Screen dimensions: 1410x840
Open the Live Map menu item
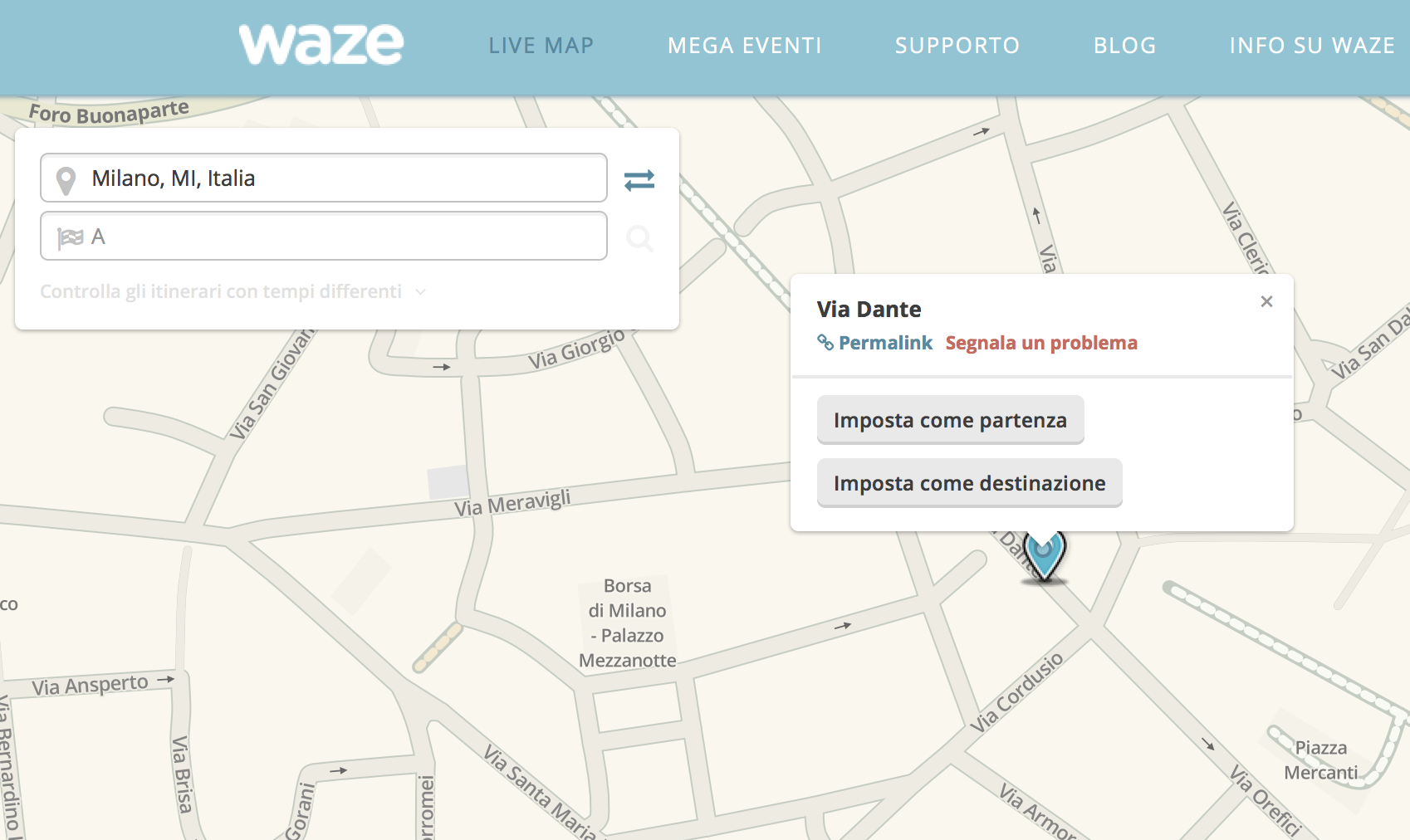click(x=541, y=46)
